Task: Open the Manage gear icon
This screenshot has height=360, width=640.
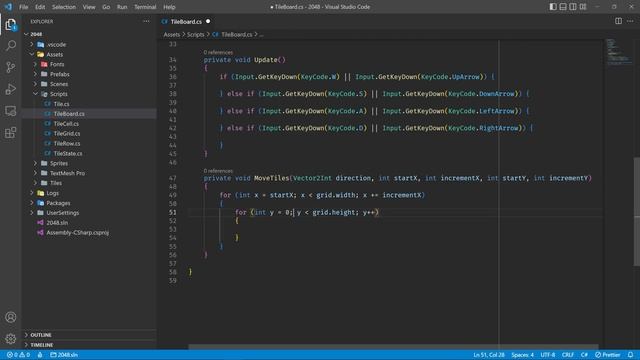Action: click(11, 338)
